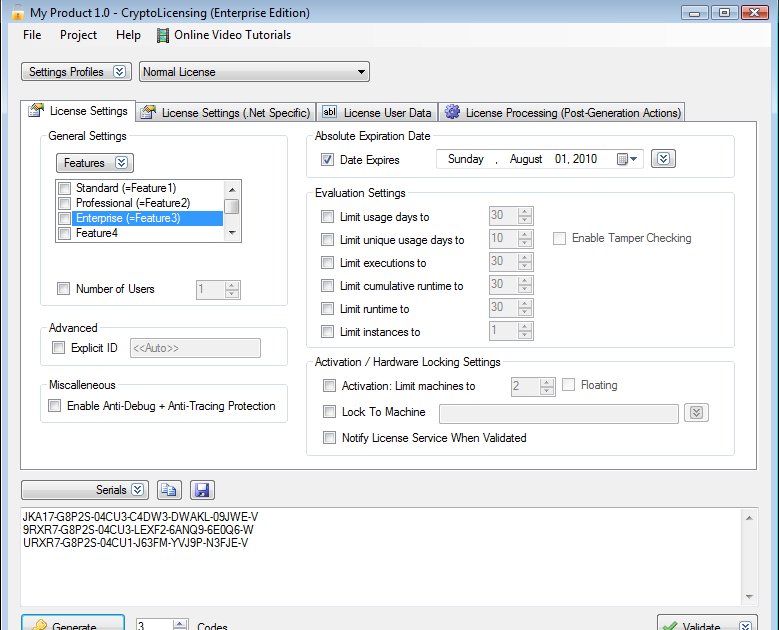Image resolution: width=779 pixels, height=630 pixels.
Task: Expand the Features dropdown button
Action: click(94, 163)
